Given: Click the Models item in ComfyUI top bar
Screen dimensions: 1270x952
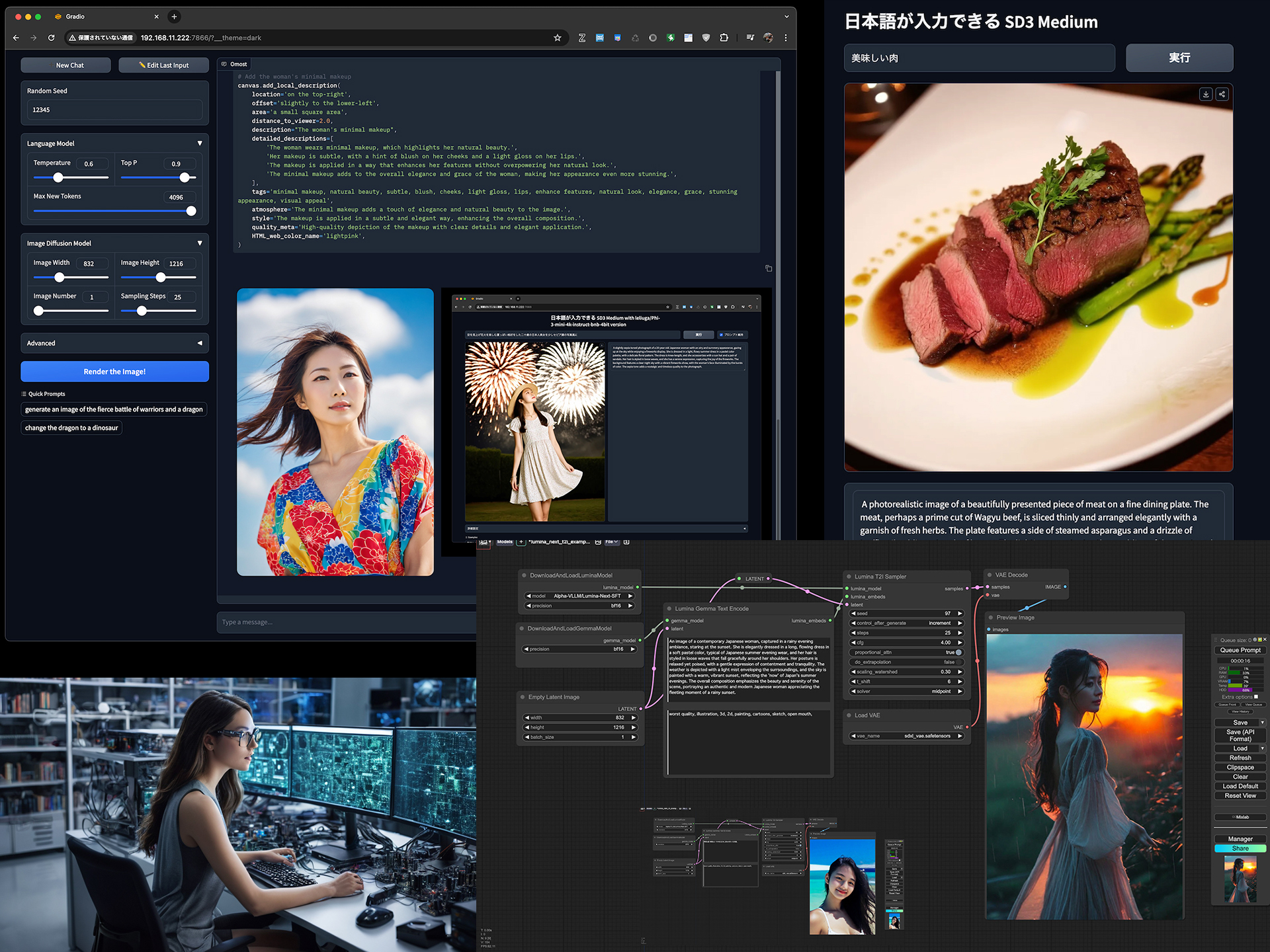Looking at the screenshot, I should [505, 542].
